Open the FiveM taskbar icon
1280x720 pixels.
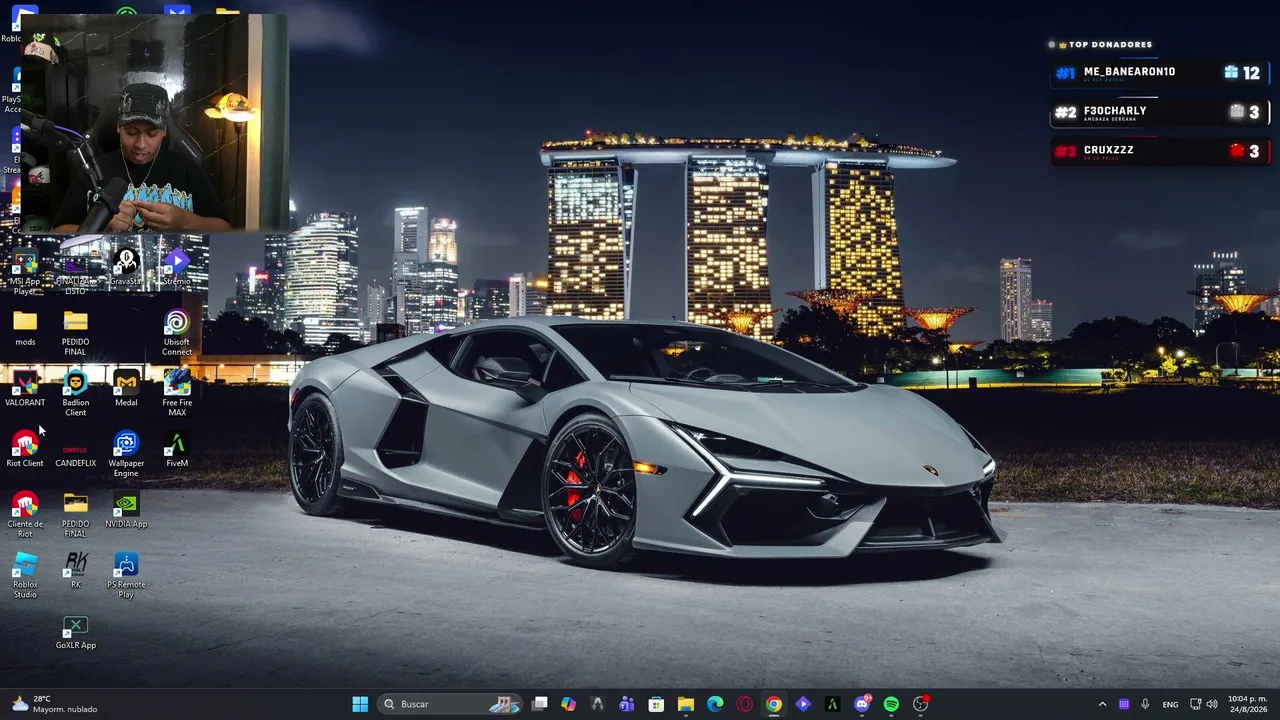pos(832,704)
